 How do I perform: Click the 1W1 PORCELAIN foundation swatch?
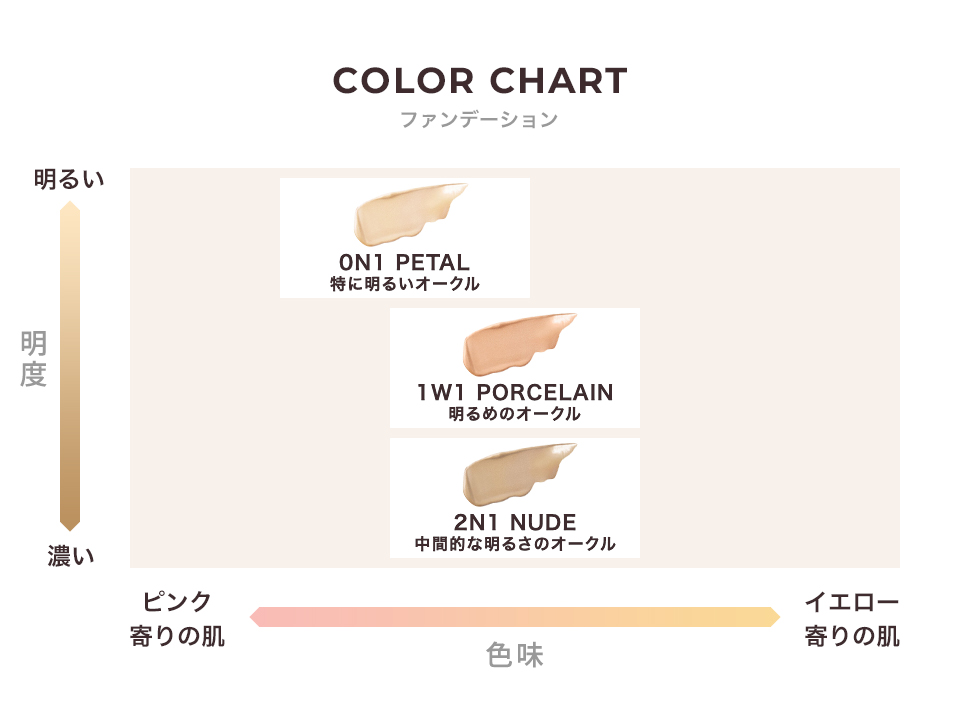pyautogui.click(x=519, y=344)
